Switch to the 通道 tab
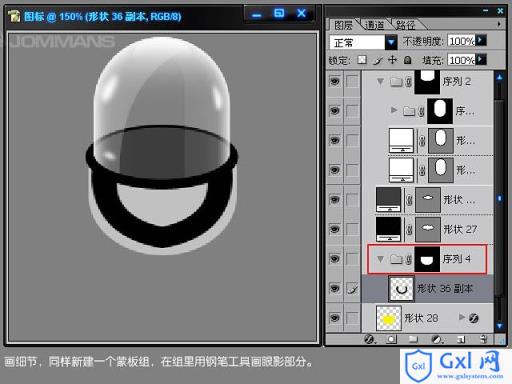Image resolution: width=512 pixels, height=384 pixels. point(374,25)
